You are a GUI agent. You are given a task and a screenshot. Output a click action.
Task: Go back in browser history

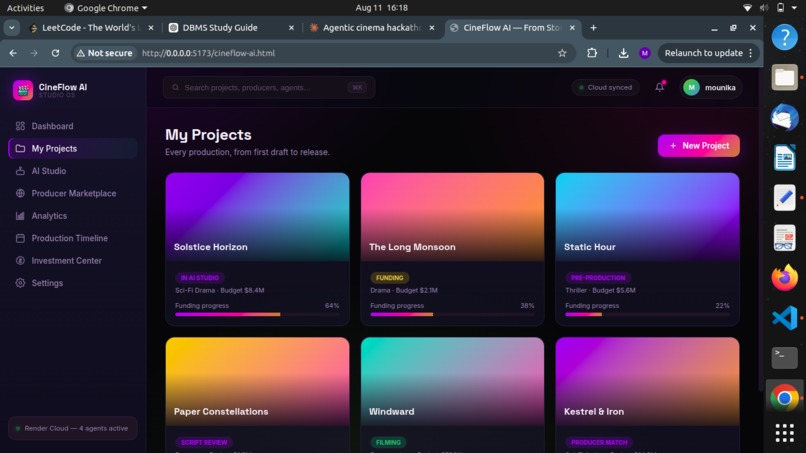(x=13, y=53)
